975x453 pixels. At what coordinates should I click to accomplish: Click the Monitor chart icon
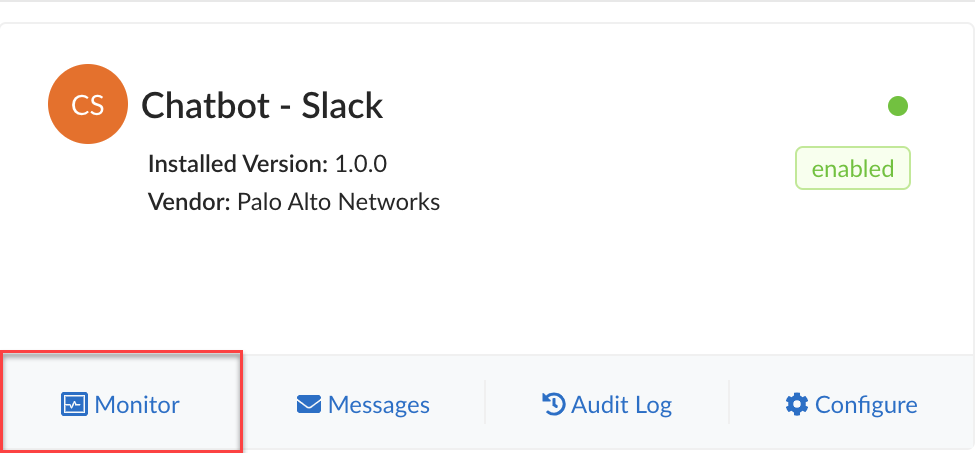point(74,405)
